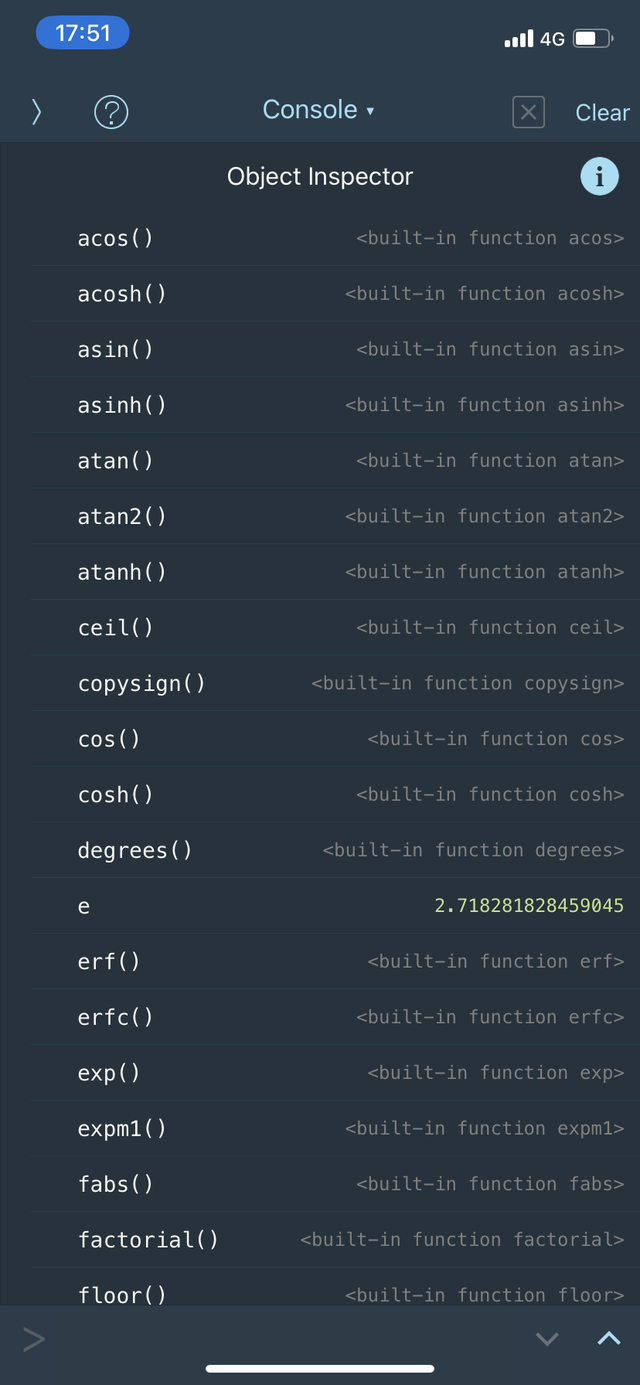Tap the X icon to clear console output
The height and width of the screenshot is (1385, 640).
click(x=528, y=112)
